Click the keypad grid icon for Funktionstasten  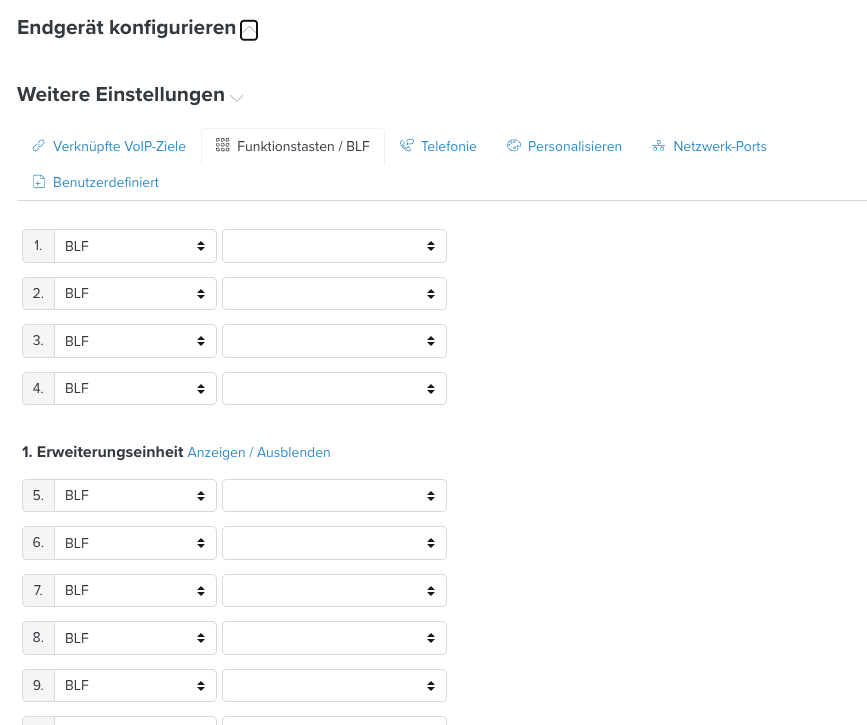(x=222, y=145)
